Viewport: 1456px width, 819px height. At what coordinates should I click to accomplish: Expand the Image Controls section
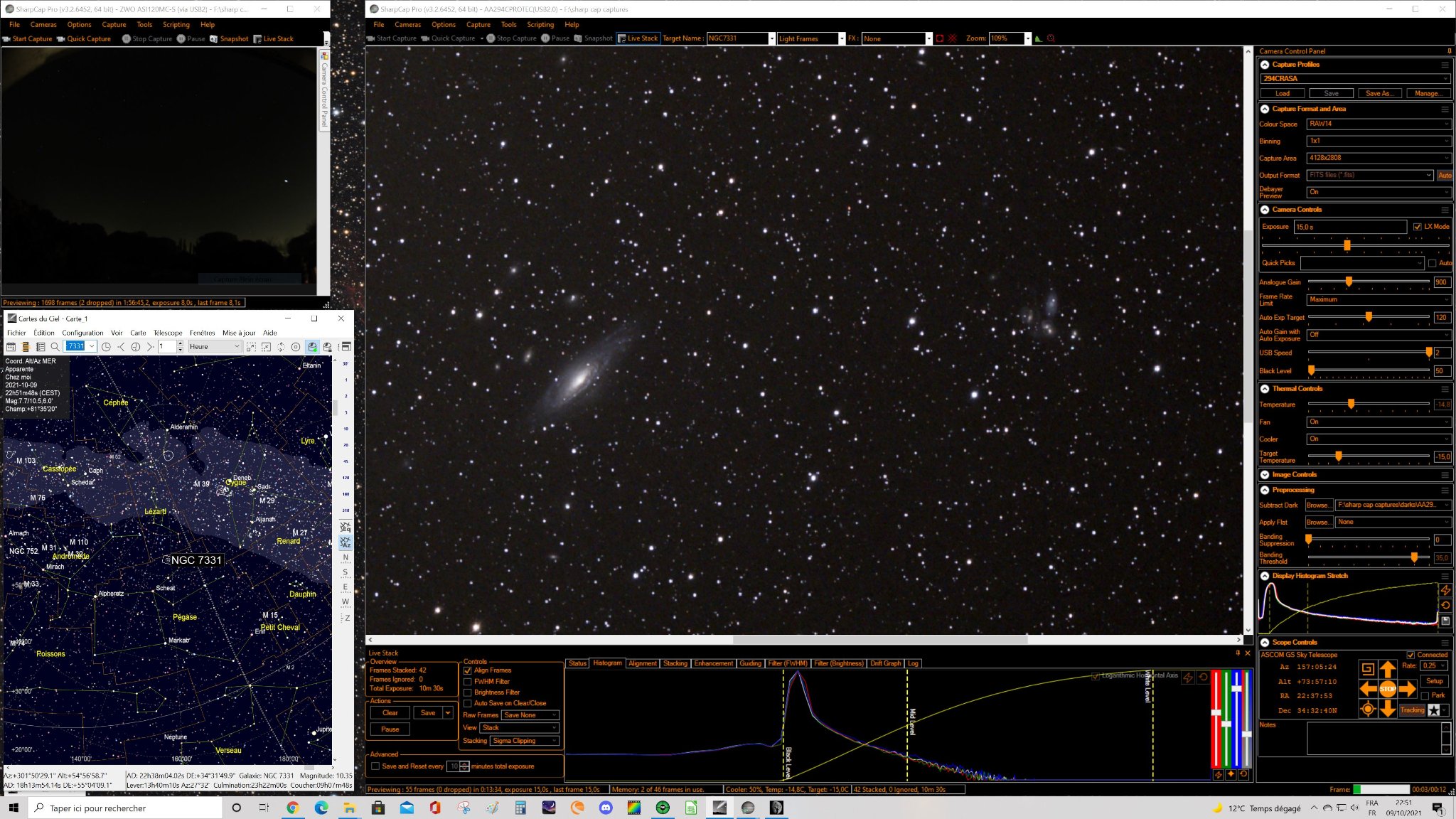pyautogui.click(x=1265, y=475)
